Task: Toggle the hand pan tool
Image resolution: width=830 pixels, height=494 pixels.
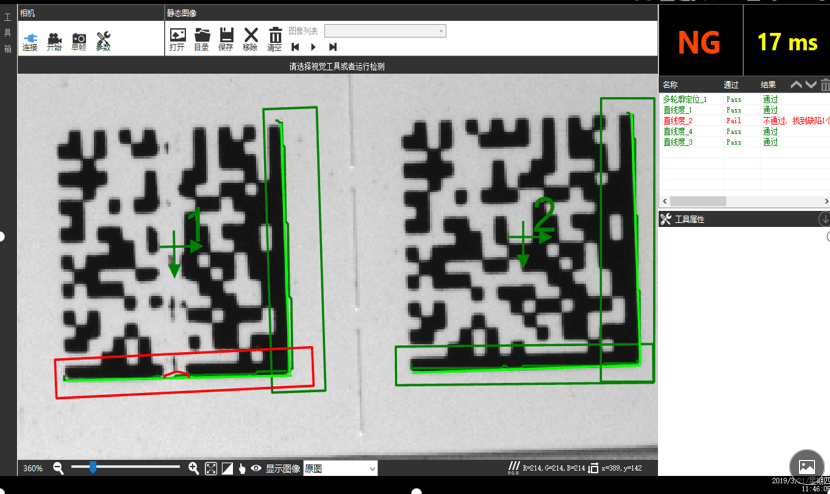Action: tap(242, 468)
